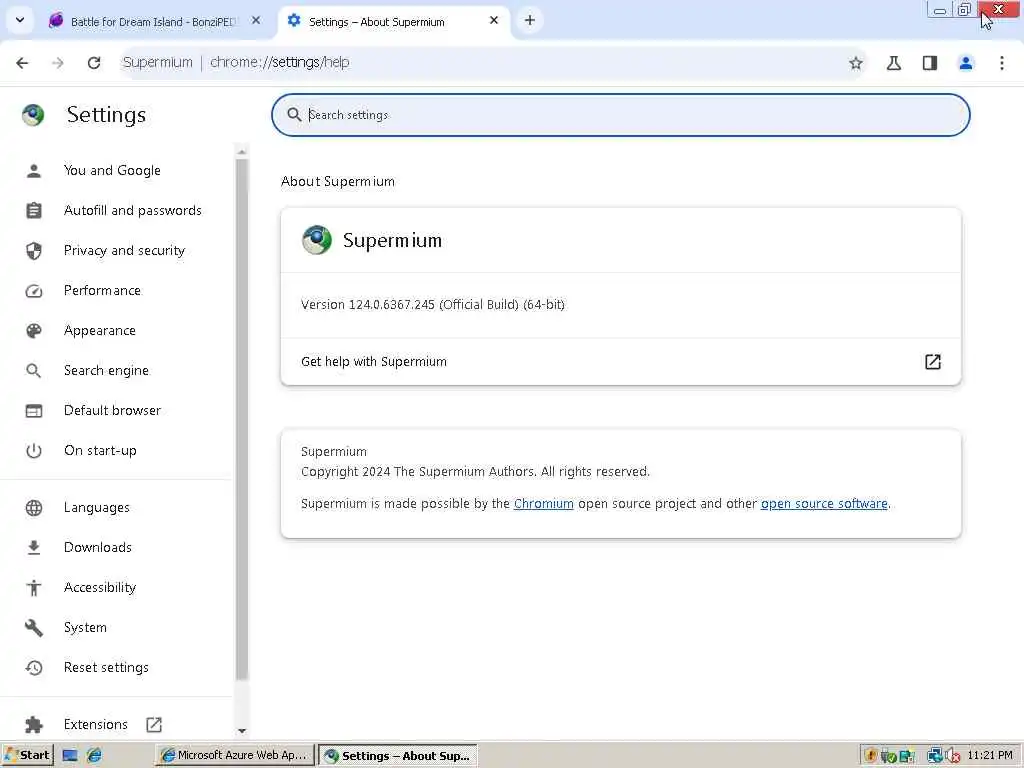This screenshot has height=768, width=1024.
Task: Open the three-dot browser menu
Action: (x=1002, y=63)
